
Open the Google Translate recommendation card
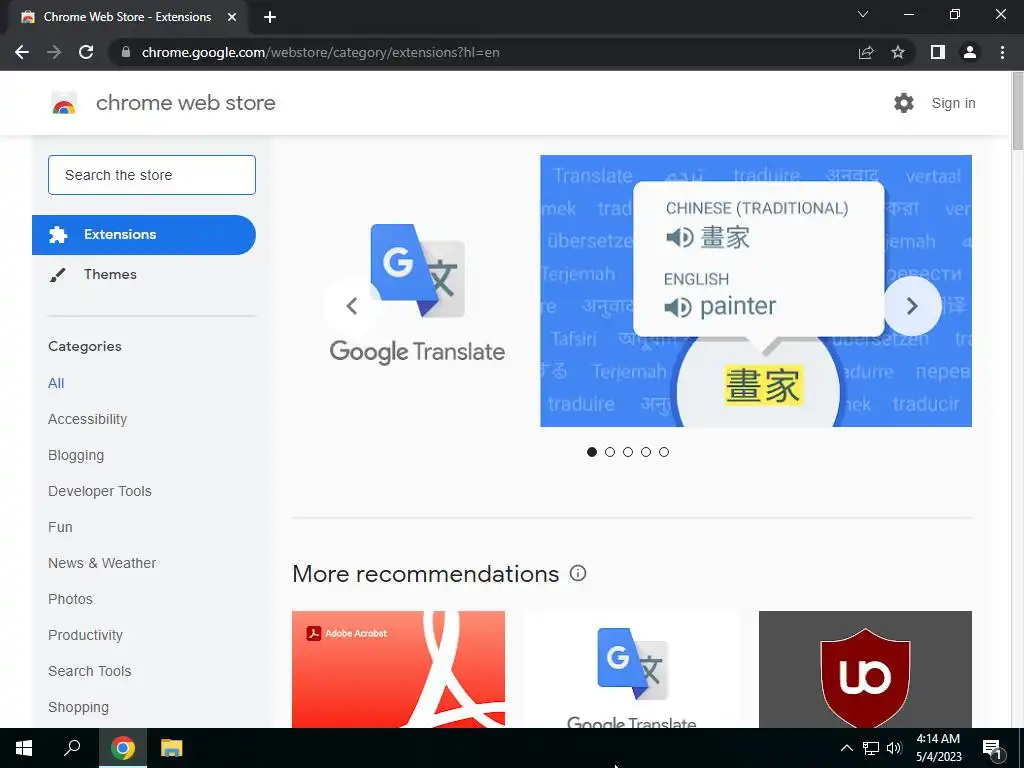[632, 669]
